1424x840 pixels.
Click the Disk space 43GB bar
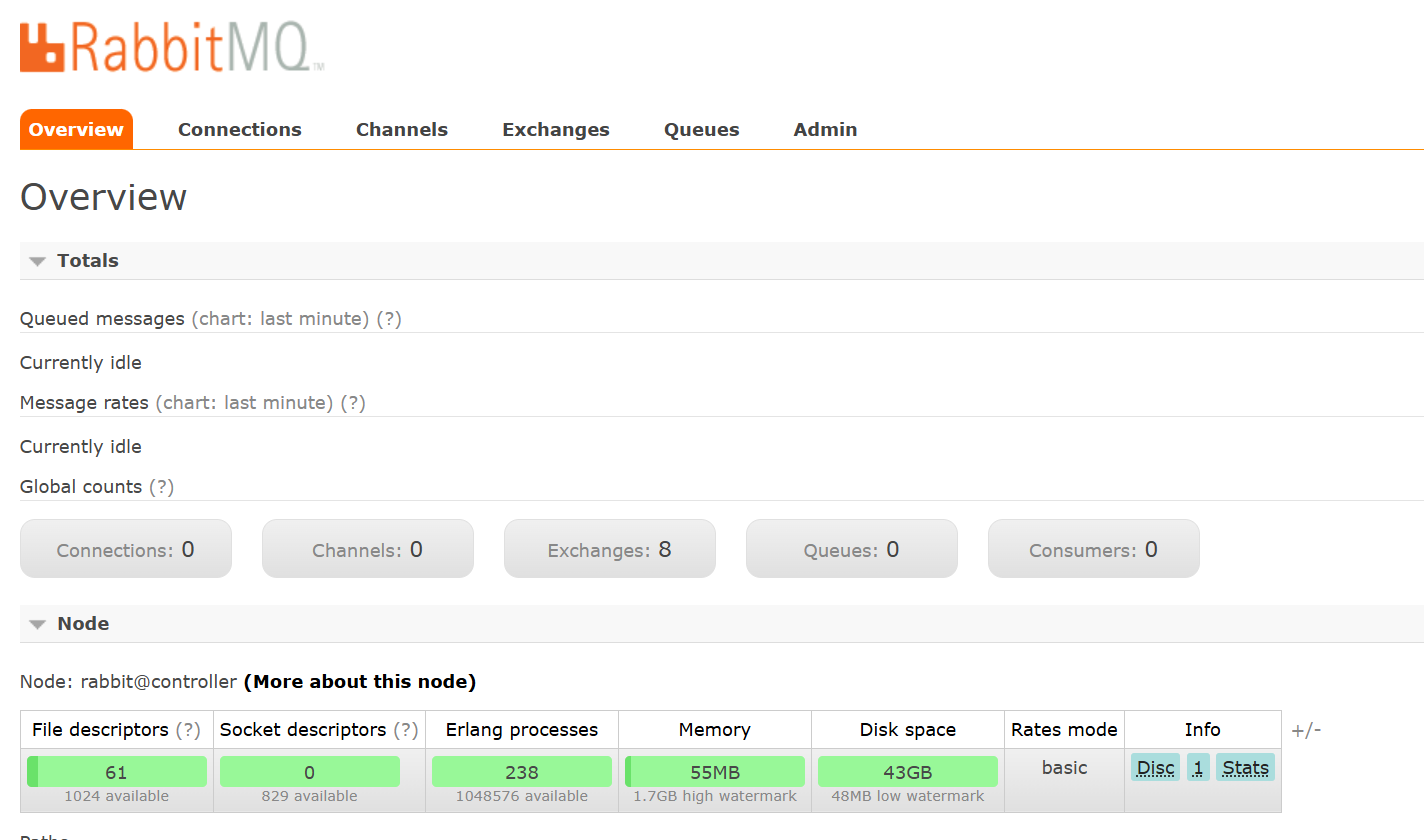pyautogui.click(x=908, y=772)
